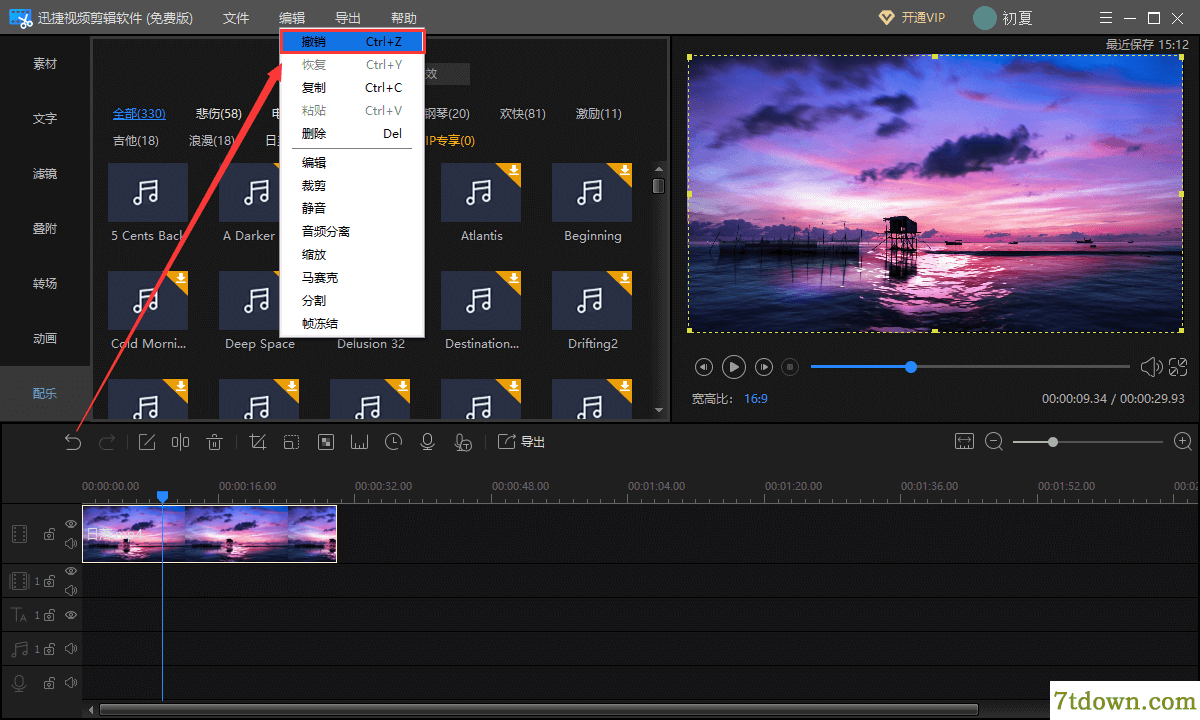
Task: Click the timeline zoom in magnifier
Action: pos(1183,441)
